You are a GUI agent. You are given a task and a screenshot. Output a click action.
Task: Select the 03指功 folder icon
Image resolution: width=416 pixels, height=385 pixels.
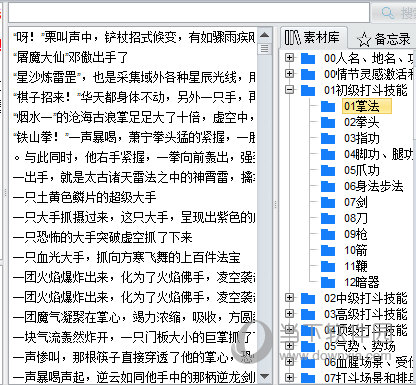[328, 138]
